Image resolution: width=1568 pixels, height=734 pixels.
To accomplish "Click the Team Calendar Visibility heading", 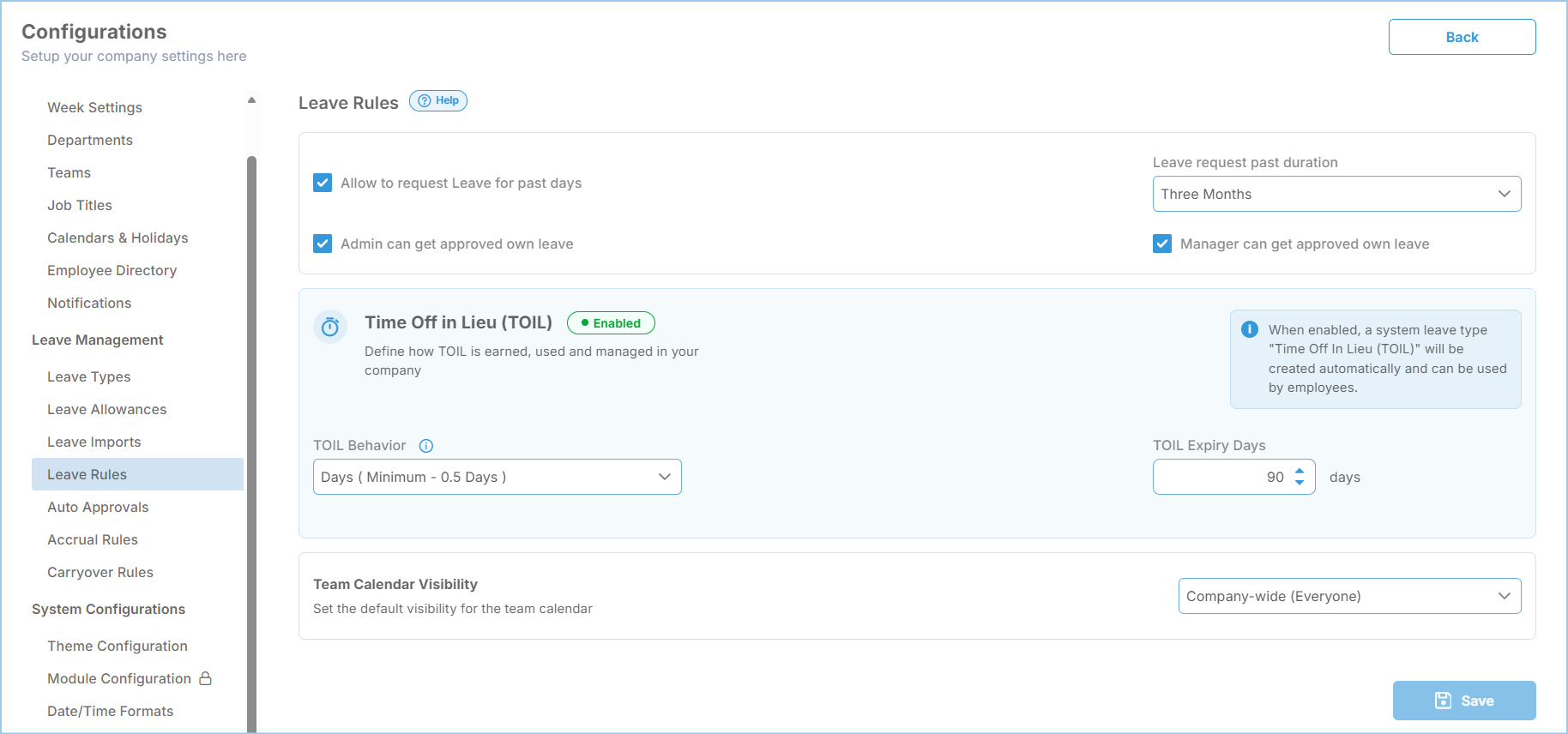I will coord(395,584).
